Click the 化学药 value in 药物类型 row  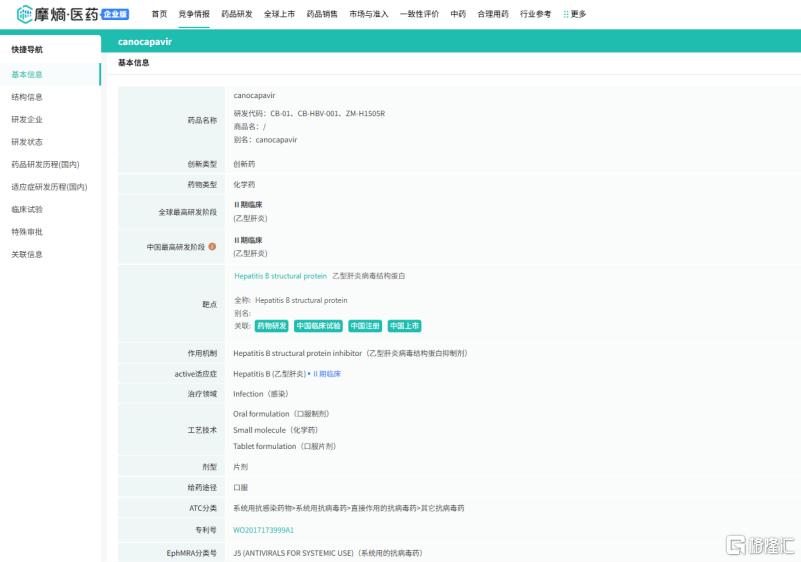pos(244,184)
